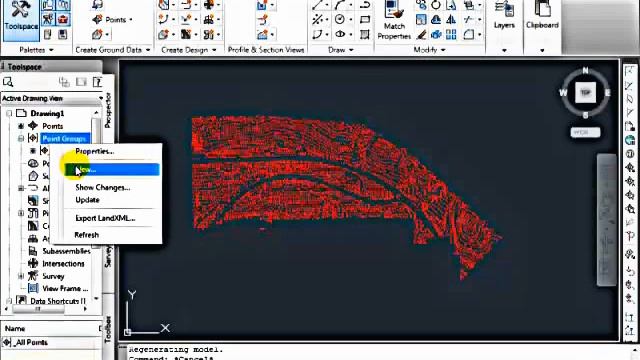Switch to the Toolbox side tab
The height and width of the screenshot is (360, 640).
[108, 329]
